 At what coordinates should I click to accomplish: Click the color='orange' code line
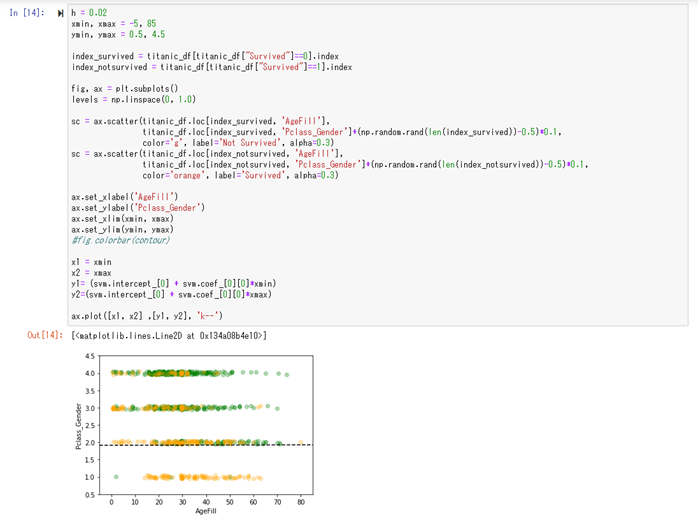tap(240, 175)
